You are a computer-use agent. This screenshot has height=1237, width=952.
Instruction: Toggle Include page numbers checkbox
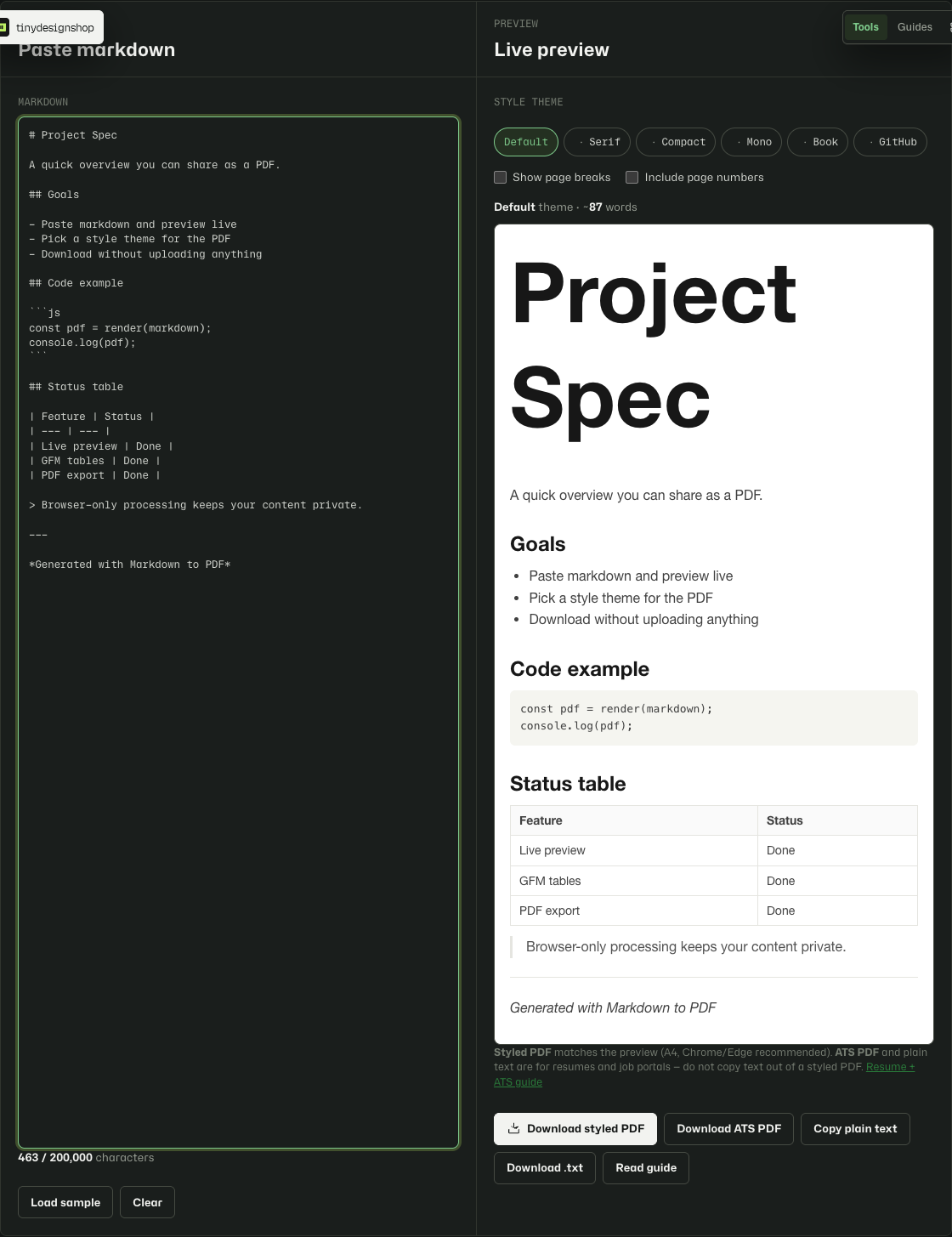632,178
